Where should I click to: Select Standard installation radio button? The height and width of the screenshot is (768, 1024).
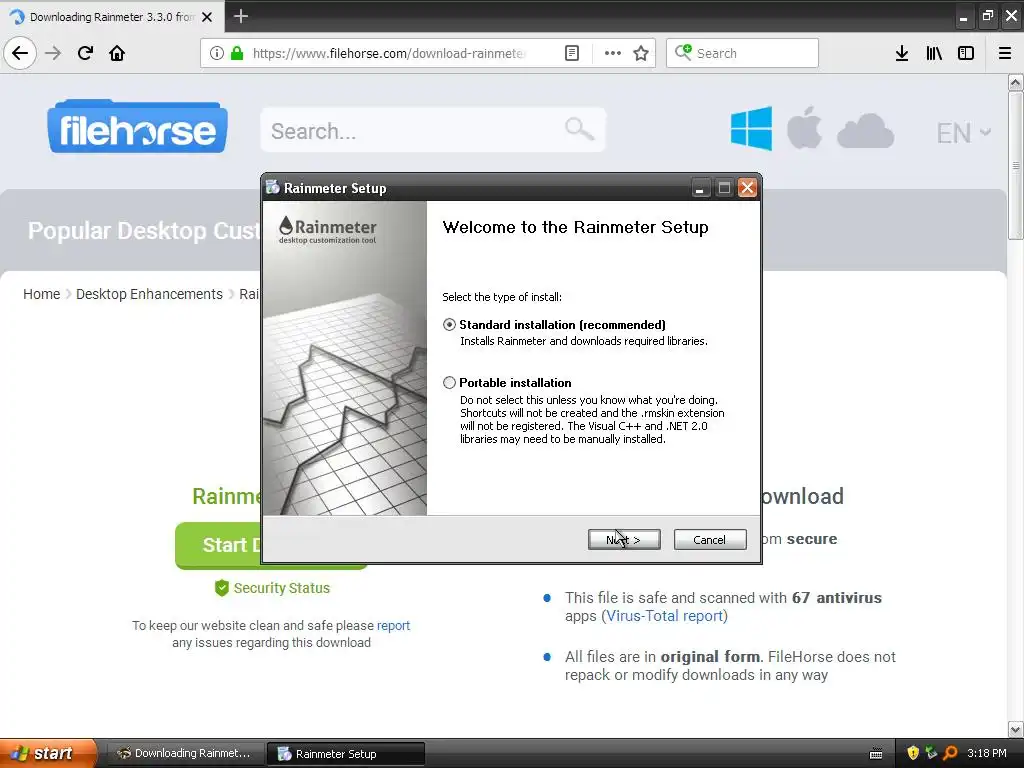click(449, 325)
